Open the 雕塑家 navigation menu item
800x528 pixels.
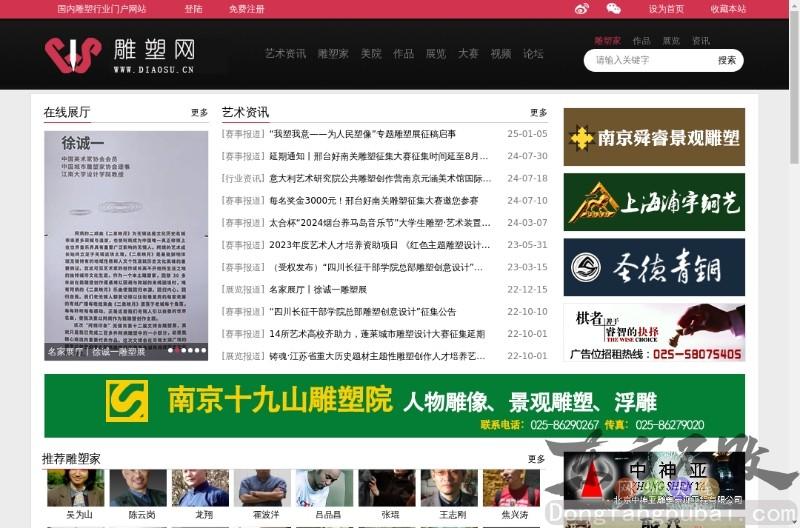click(x=333, y=54)
